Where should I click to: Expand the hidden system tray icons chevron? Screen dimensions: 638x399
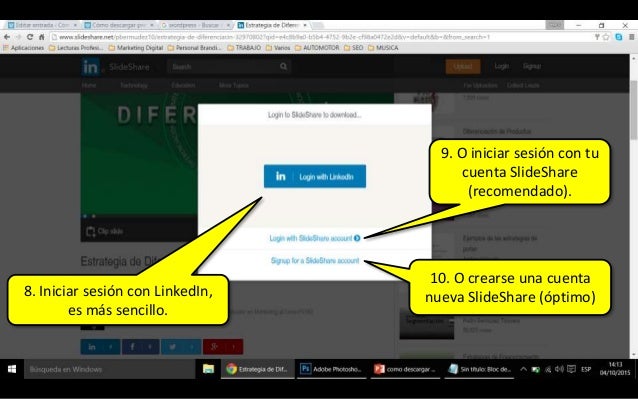[524, 369]
